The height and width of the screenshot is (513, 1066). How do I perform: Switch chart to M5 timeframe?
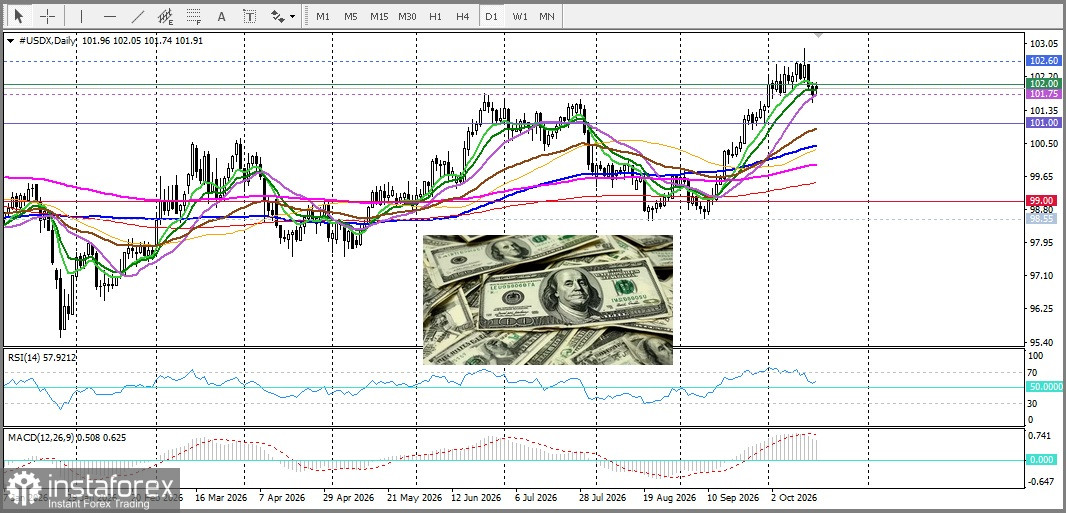pyautogui.click(x=350, y=16)
